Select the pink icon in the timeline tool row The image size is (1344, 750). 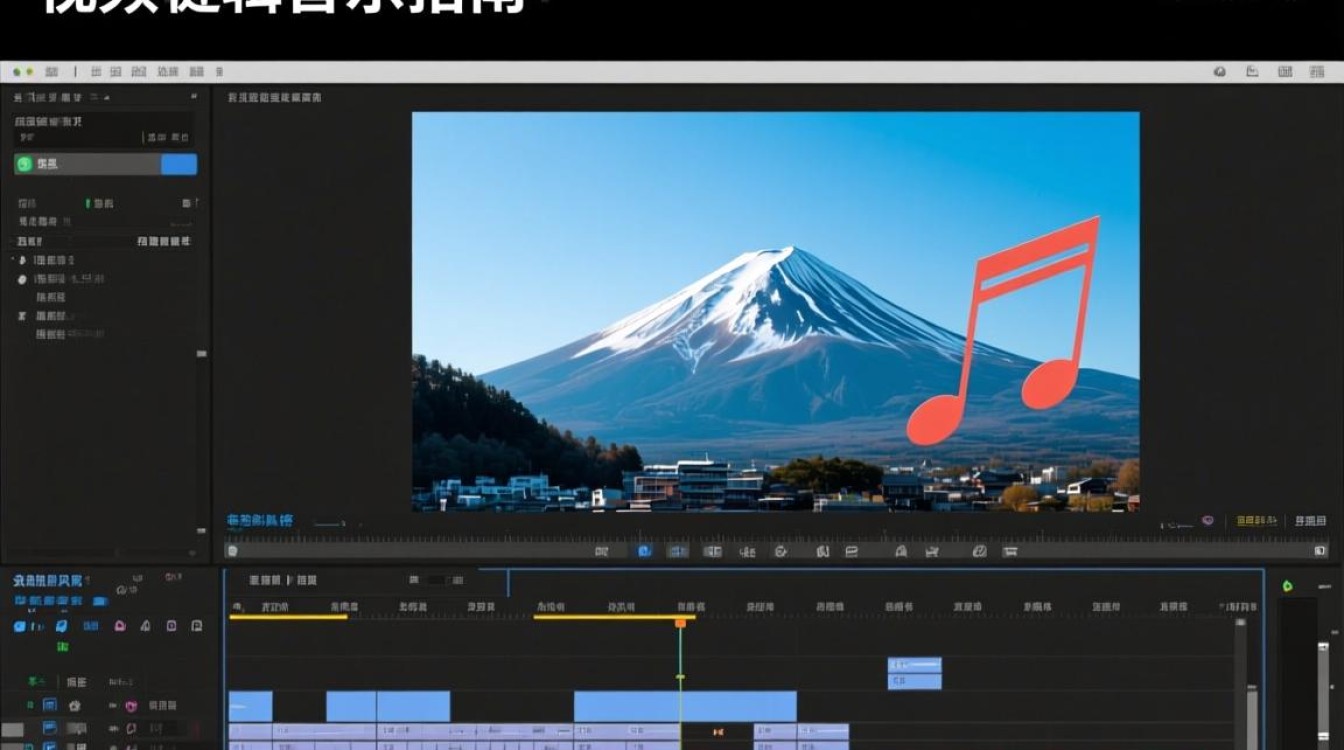(x=120, y=626)
